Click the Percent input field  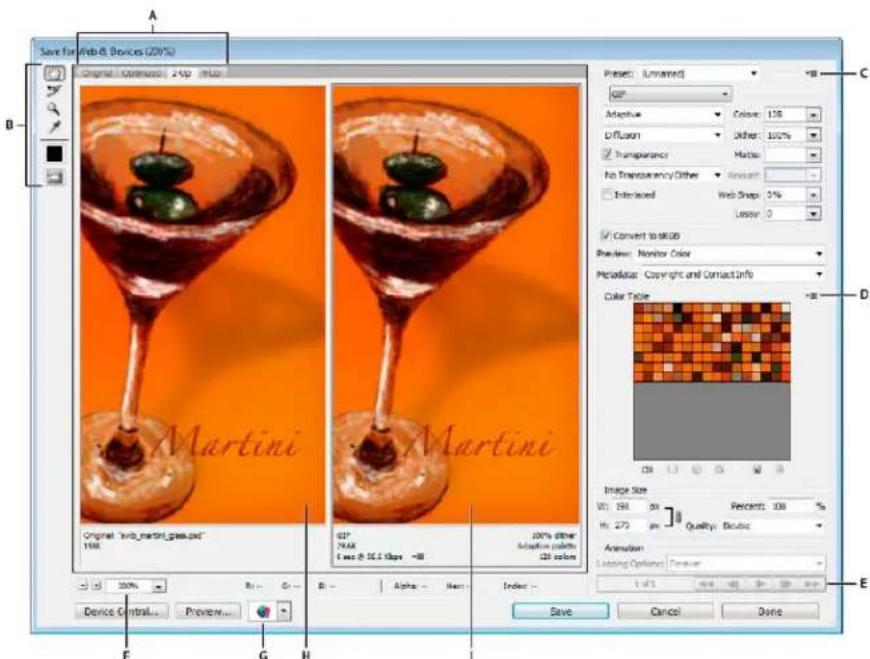(x=790, y=506)
